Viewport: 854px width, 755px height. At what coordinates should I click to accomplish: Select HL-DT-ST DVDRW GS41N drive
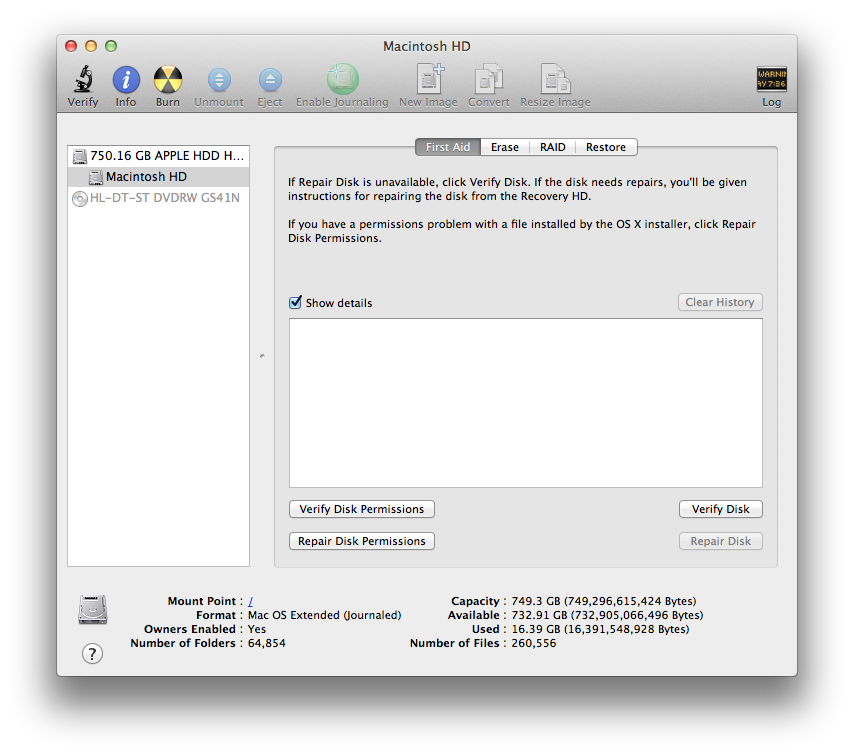(158, 198)
